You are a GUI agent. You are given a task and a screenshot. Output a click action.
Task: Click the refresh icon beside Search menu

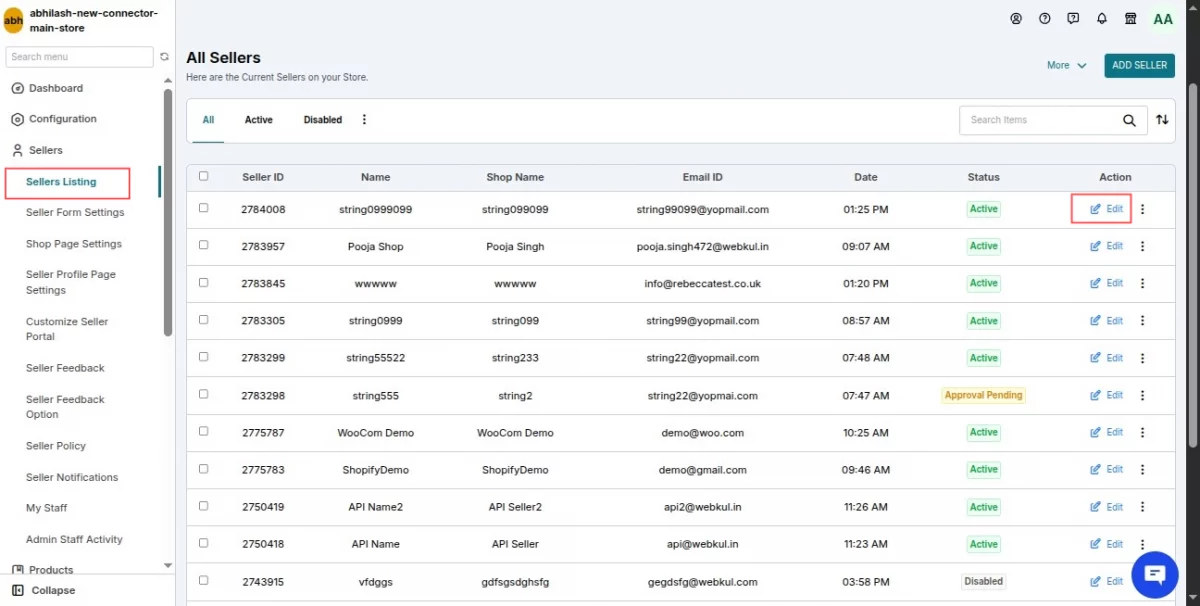click(165, 57)
